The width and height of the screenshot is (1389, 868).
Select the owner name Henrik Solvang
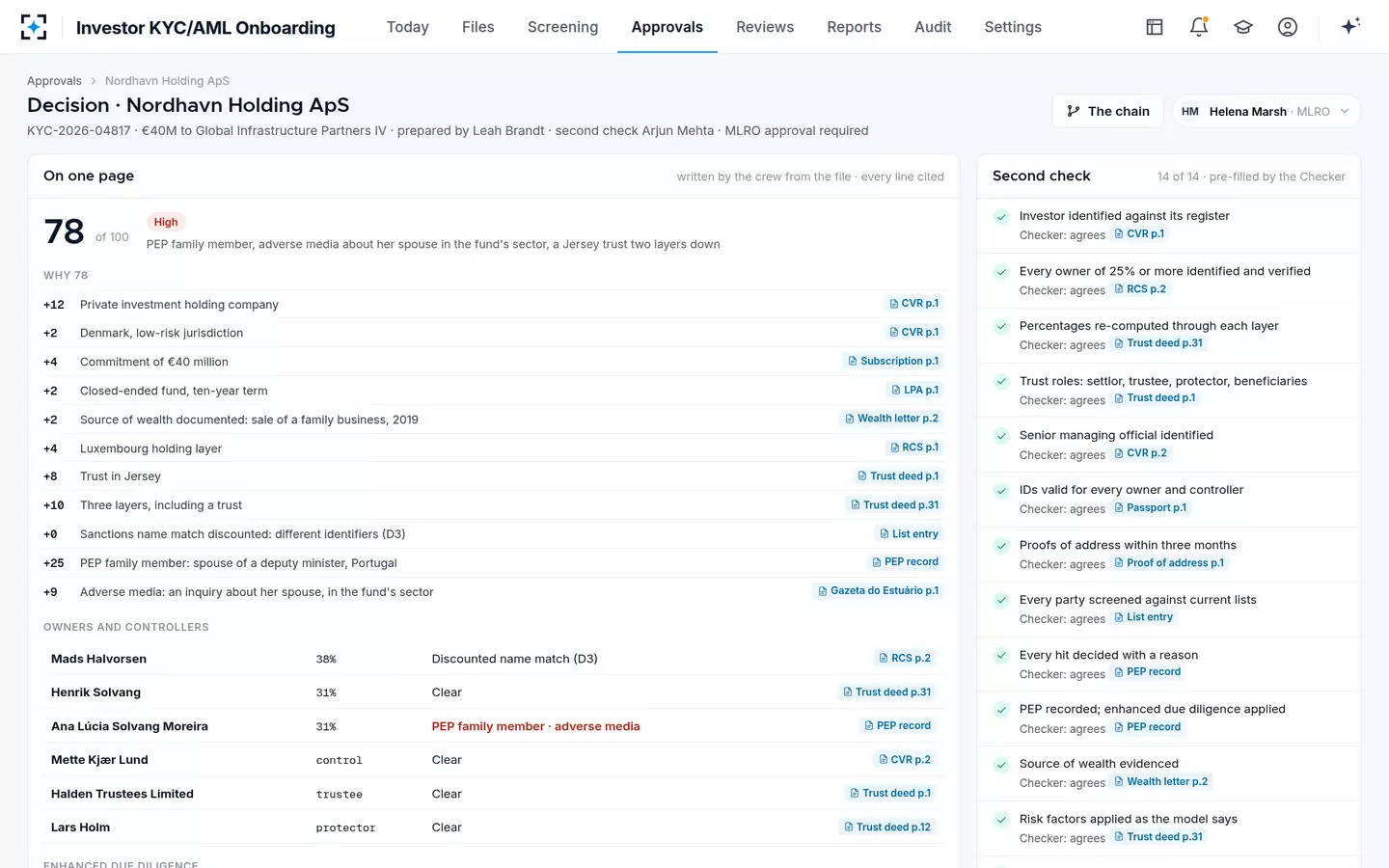click(x=95, y=692)
